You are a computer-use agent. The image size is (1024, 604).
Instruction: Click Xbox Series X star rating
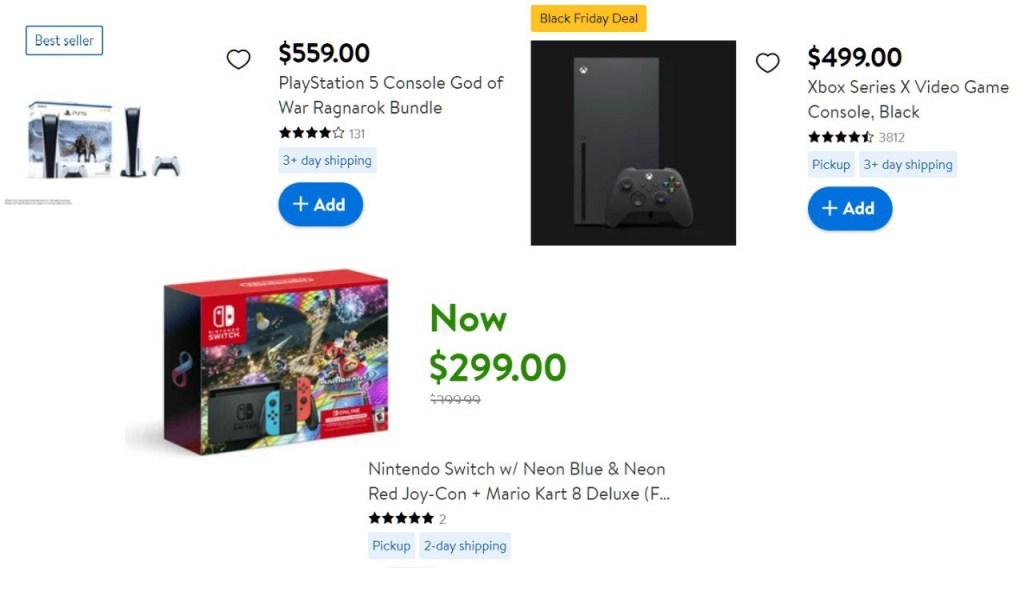coord(840,137)
